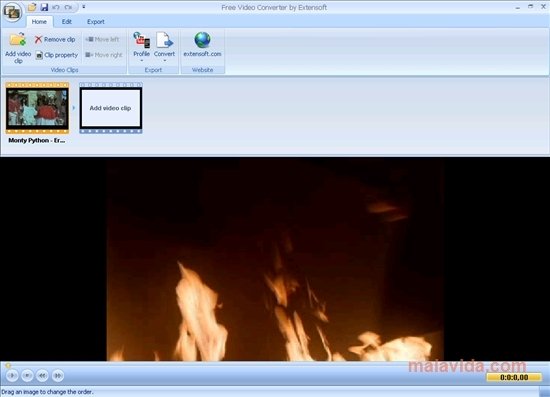Switch to the Edit ribbon tab
This screenshot has width=550, height=397.
(67, 22)
